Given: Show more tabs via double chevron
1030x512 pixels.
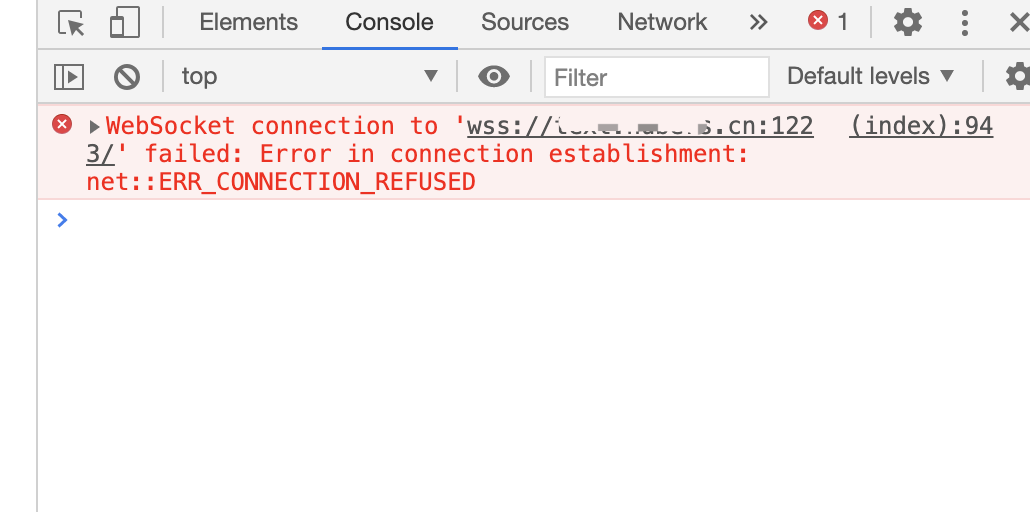Looking at the screenshot, I should pyautogui.click(x=759, y=22).
